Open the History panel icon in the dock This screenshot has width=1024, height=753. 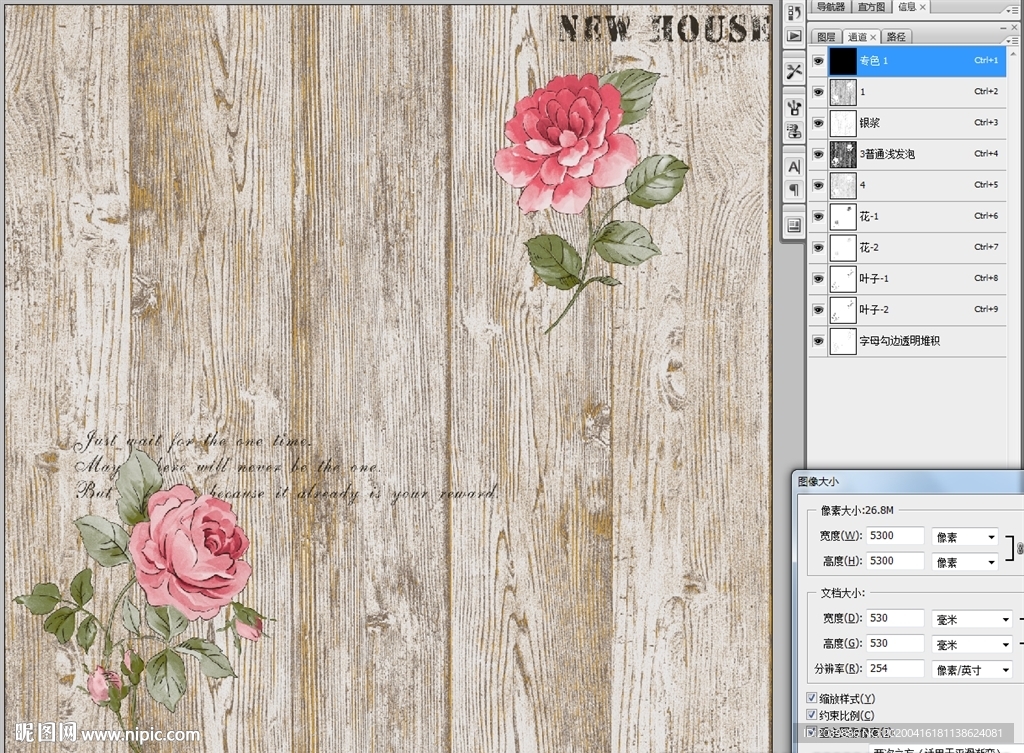(794, 13)
